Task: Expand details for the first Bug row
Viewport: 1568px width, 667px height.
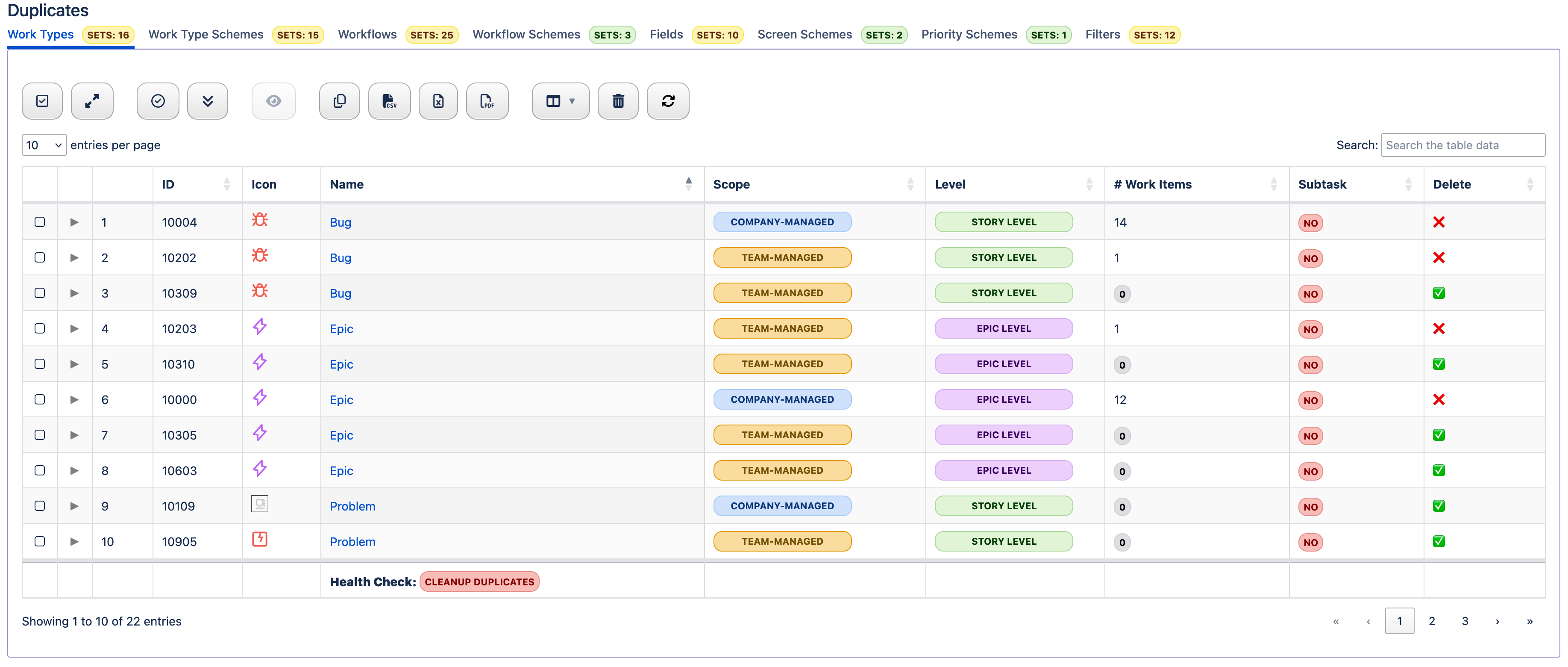Action: click(74, 222)
